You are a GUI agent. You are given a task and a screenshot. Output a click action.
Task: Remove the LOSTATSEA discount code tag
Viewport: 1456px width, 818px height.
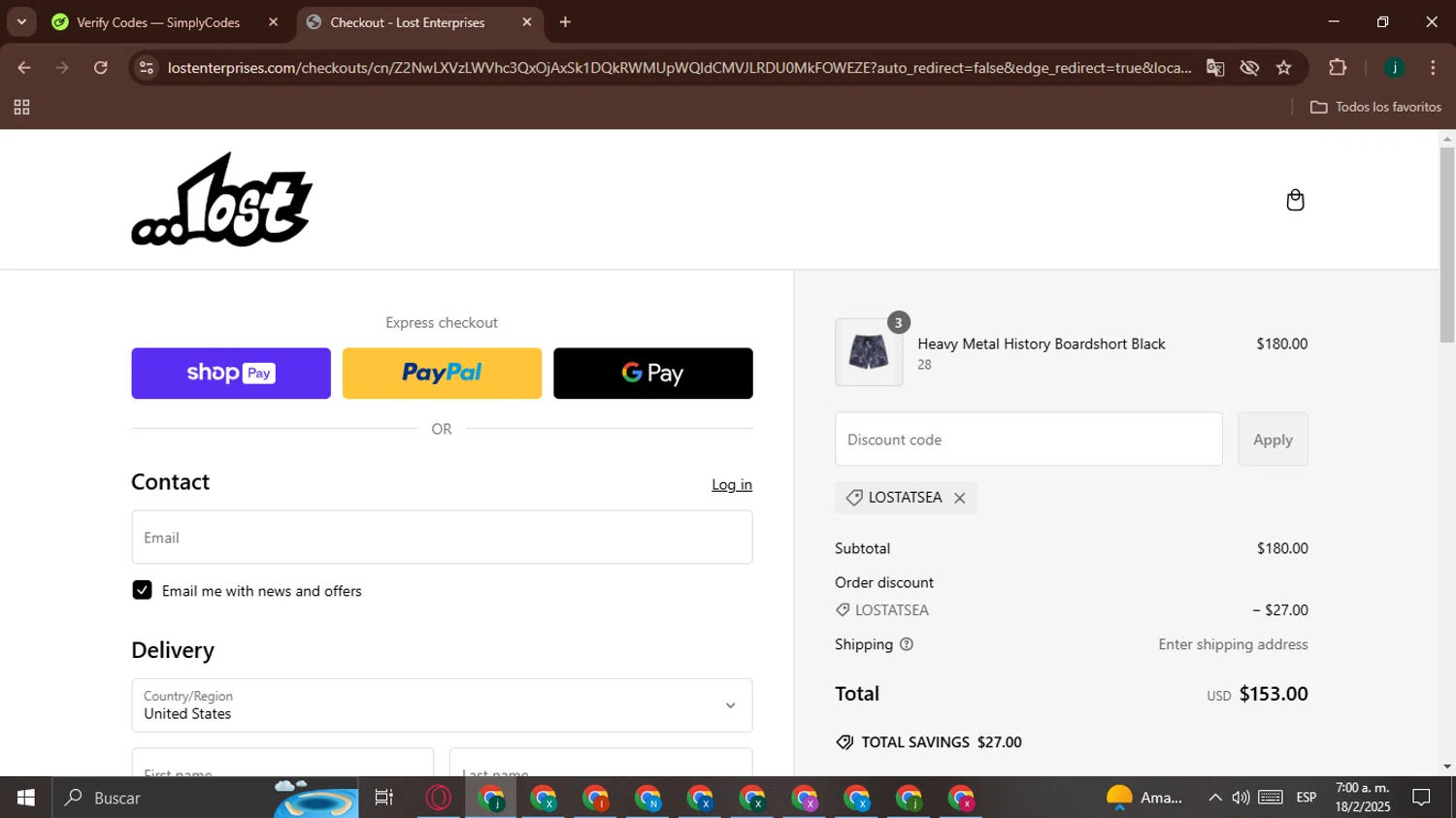[x=959, y=498]
